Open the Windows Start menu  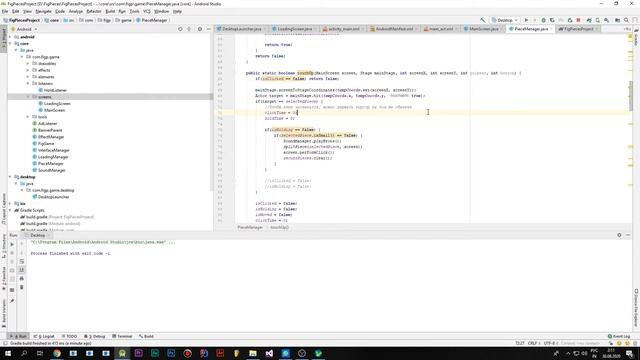pyautogui.click(x=8, y=353)
